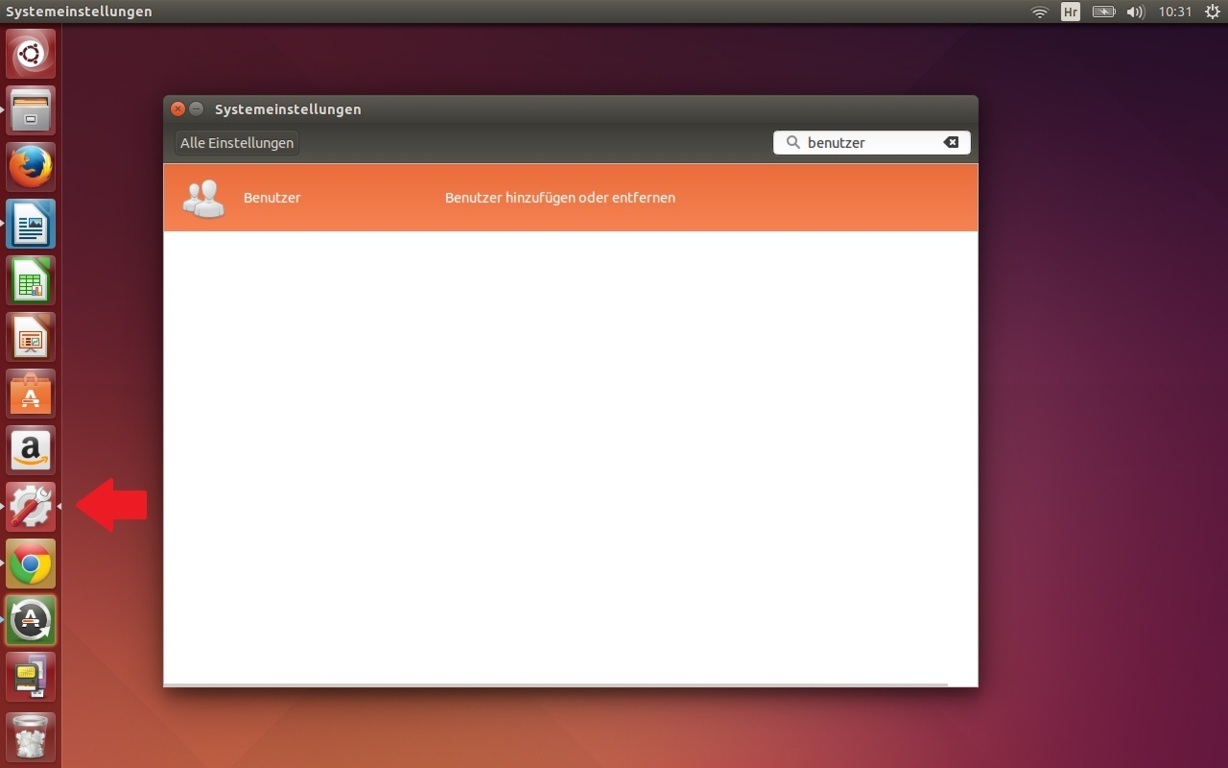Launch LibreOffice Writer
1228x768 pixels.
coord(31,224)
